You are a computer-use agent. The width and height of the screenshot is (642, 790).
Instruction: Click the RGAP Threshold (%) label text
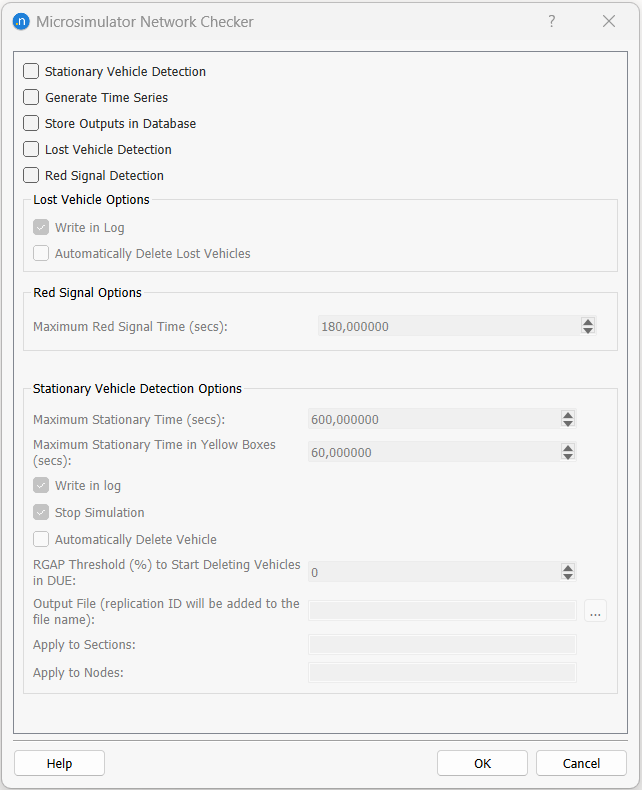[166, 572]
